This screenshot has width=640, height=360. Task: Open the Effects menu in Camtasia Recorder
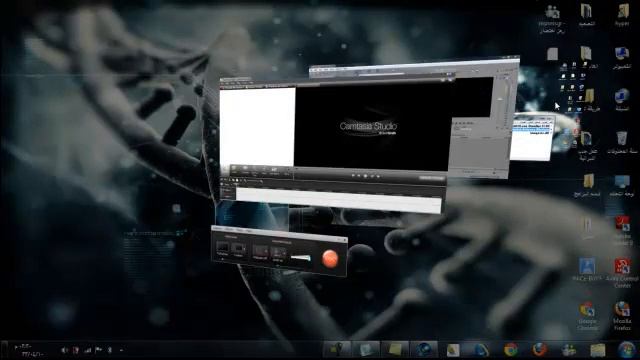[229, 230]
